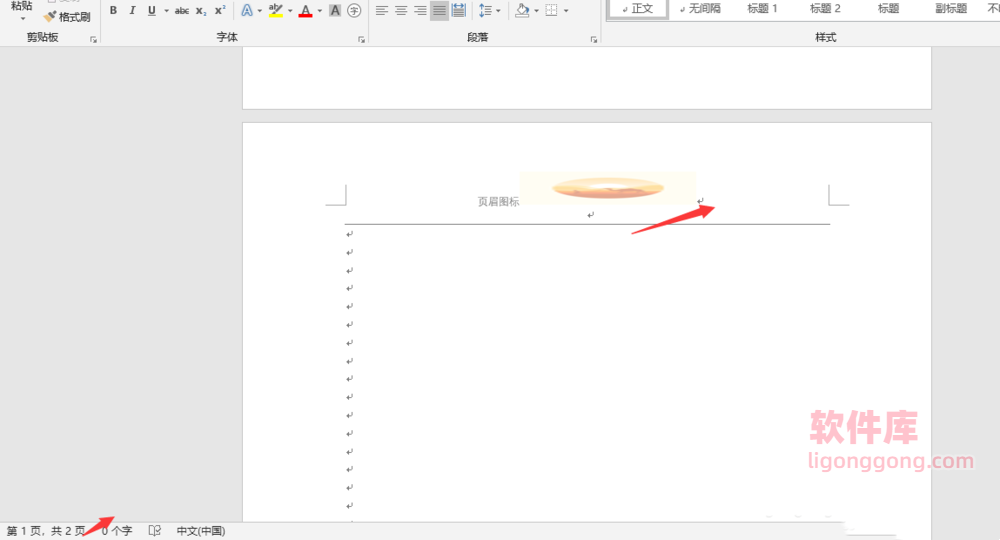The image size is (1000, 540).
Task: Open the paste 粘贴 dropdown arrow
Action: [x=22, y=18]
